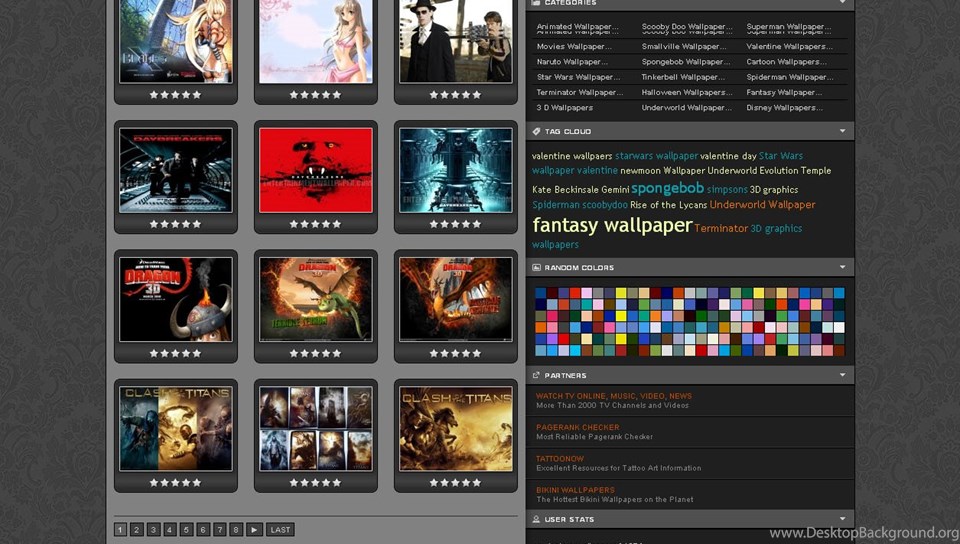Open the green Terrible Terror dragon thumbnail
Image resolution: width=960 pixels, height=544 pixels.
click(316, 299)
